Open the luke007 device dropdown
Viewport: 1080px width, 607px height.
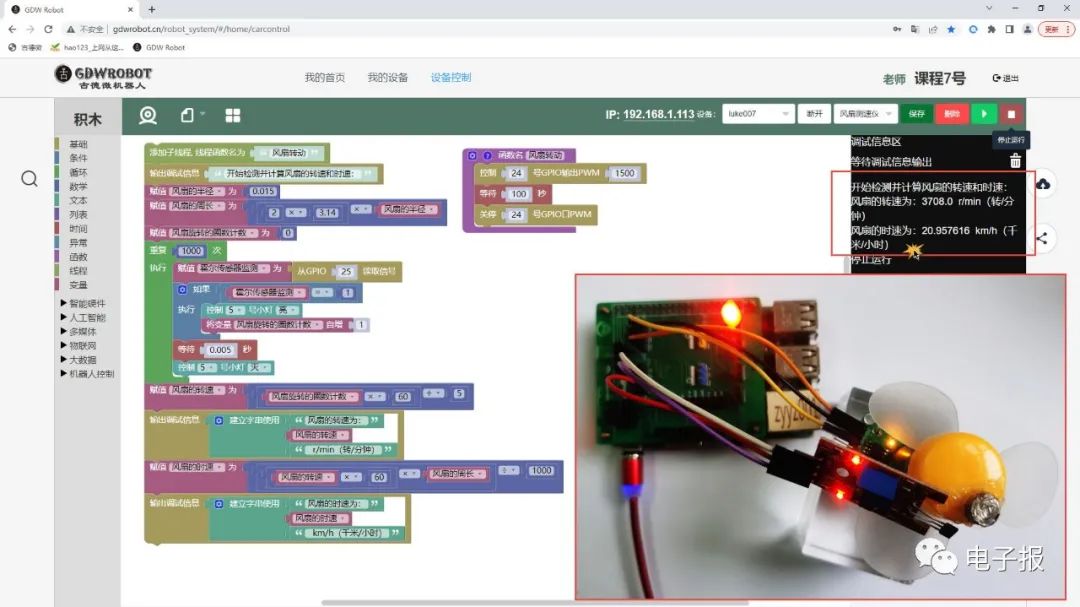(758, 114)
